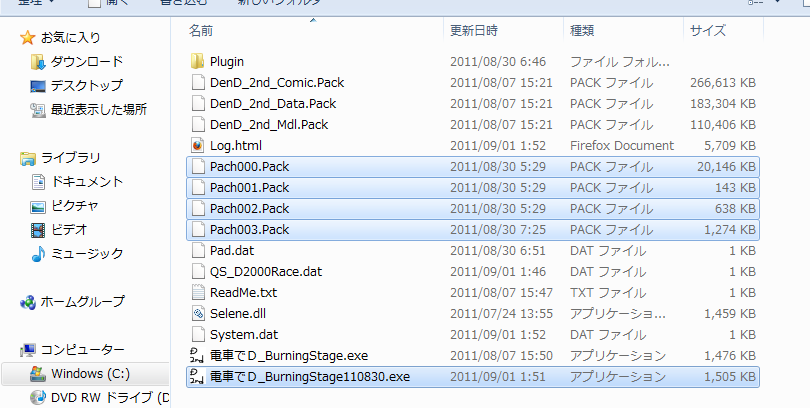810x408 pixels.
Task: Sort by 更新日時 column header
Action: click(x=474, y=30)
